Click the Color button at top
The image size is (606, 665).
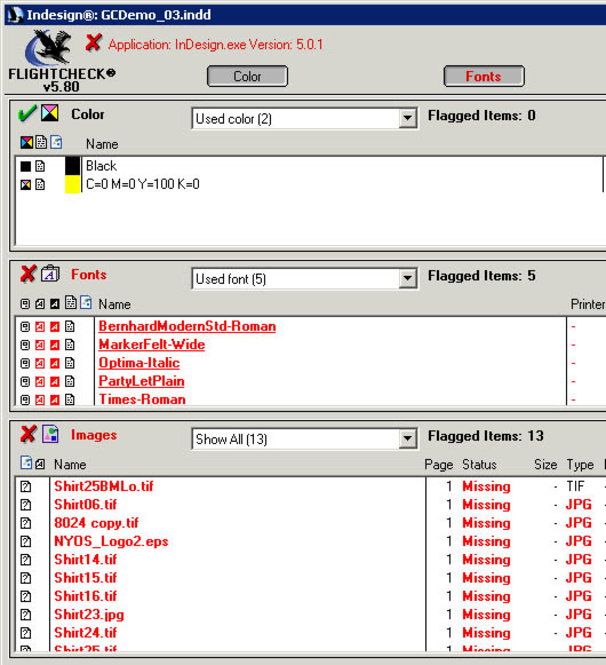point(247,76)
